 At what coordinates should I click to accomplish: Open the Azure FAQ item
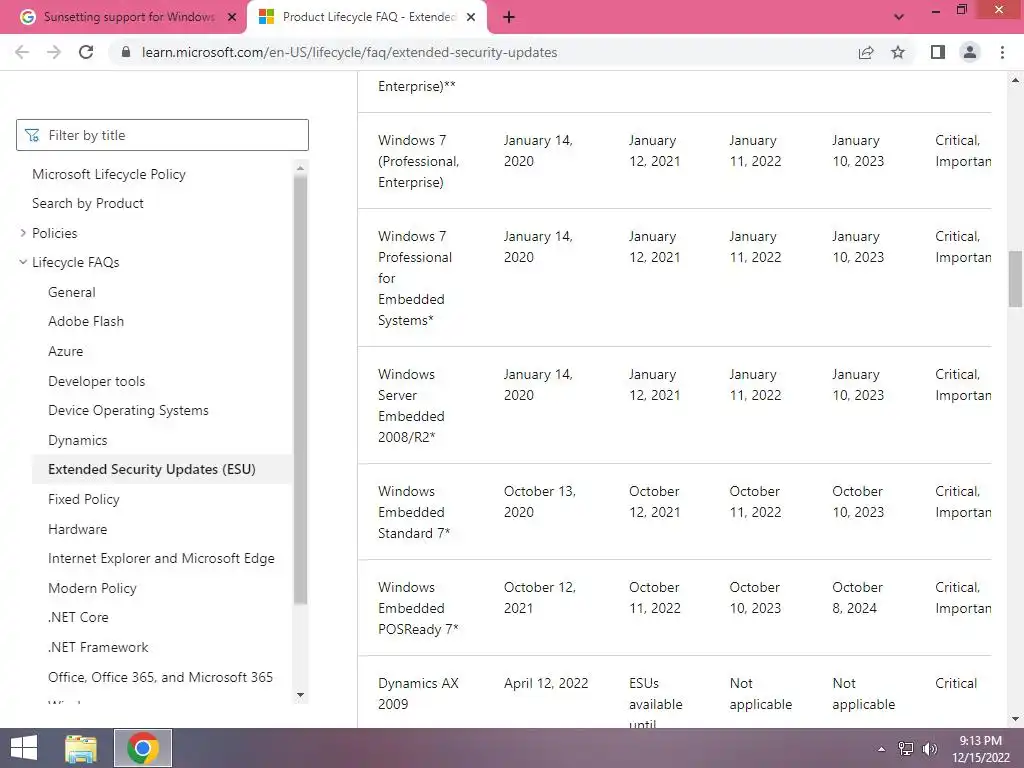click(65, 351)
